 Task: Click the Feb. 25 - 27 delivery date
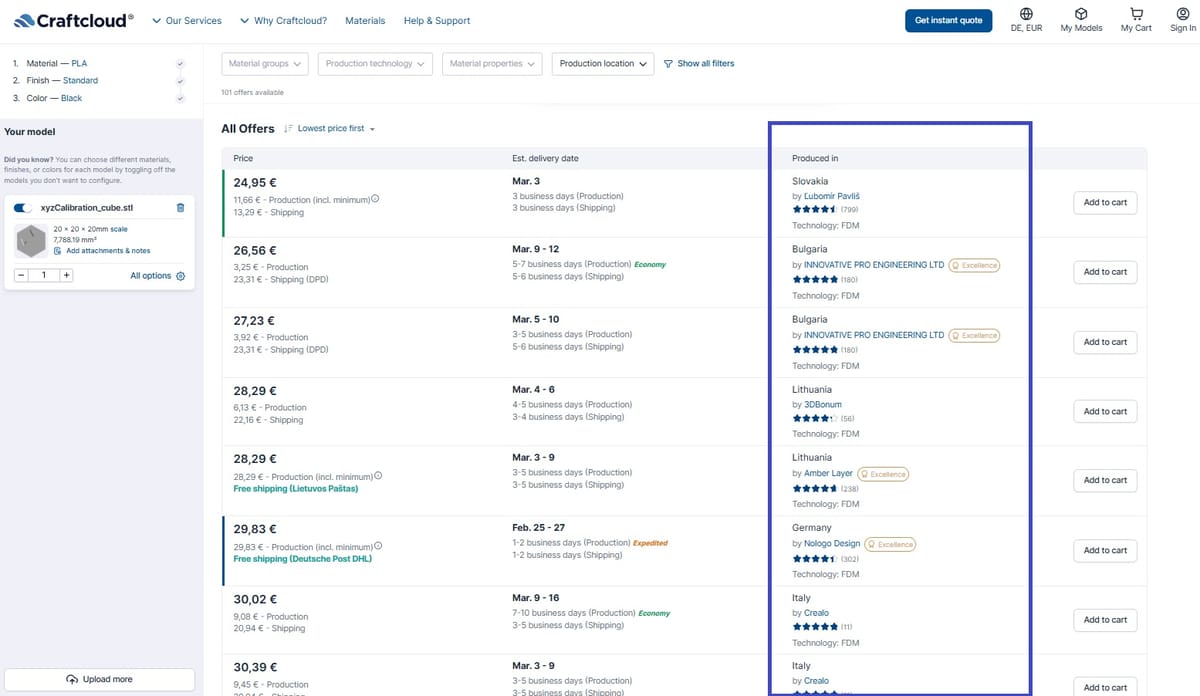pyautogui.click(x=538, y=527)
